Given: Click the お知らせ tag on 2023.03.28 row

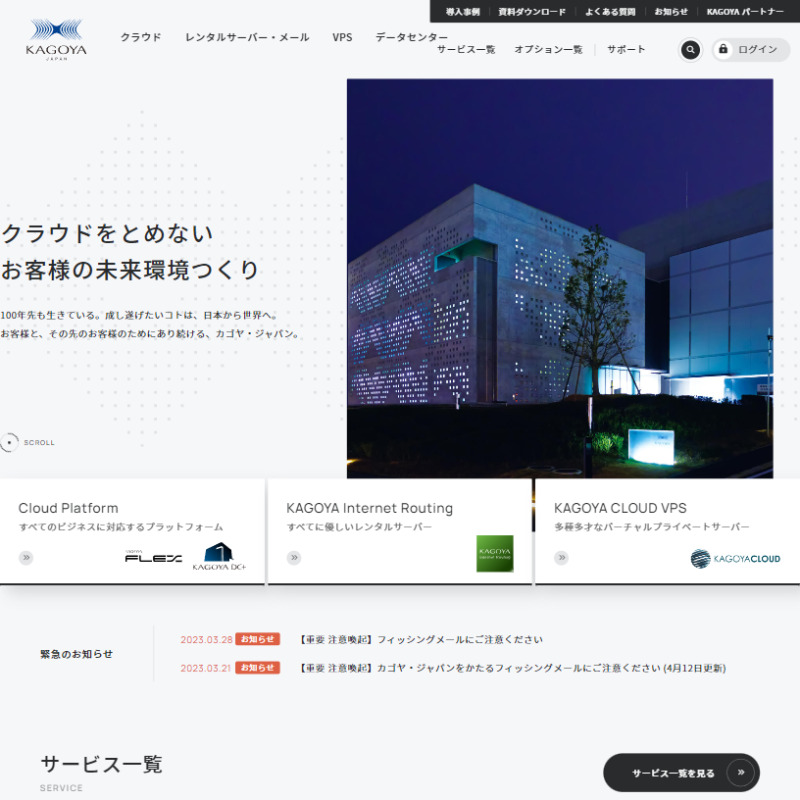Looking at the screenshot, I should pos(258,639).
